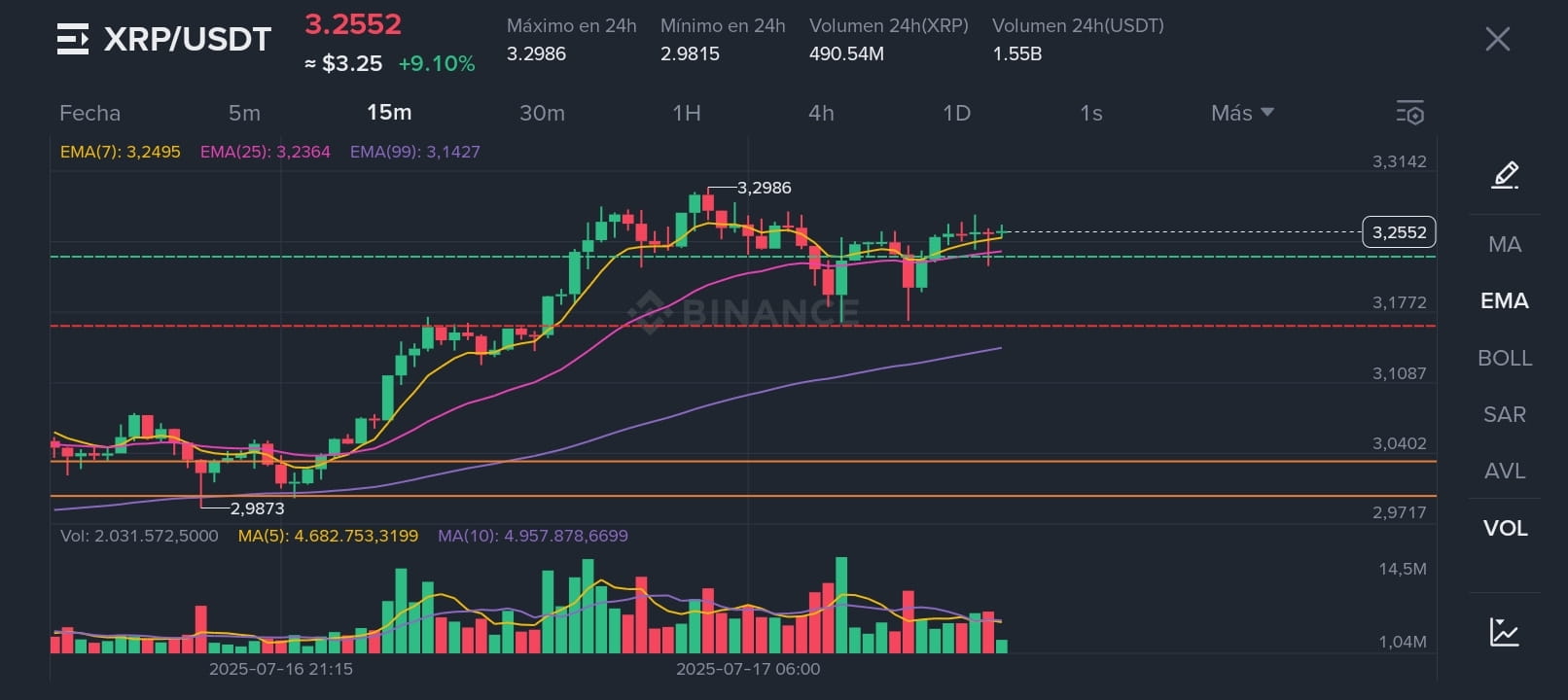Switch to the Fecha tab
1568x700 pixels.
(x=89, y=113)
